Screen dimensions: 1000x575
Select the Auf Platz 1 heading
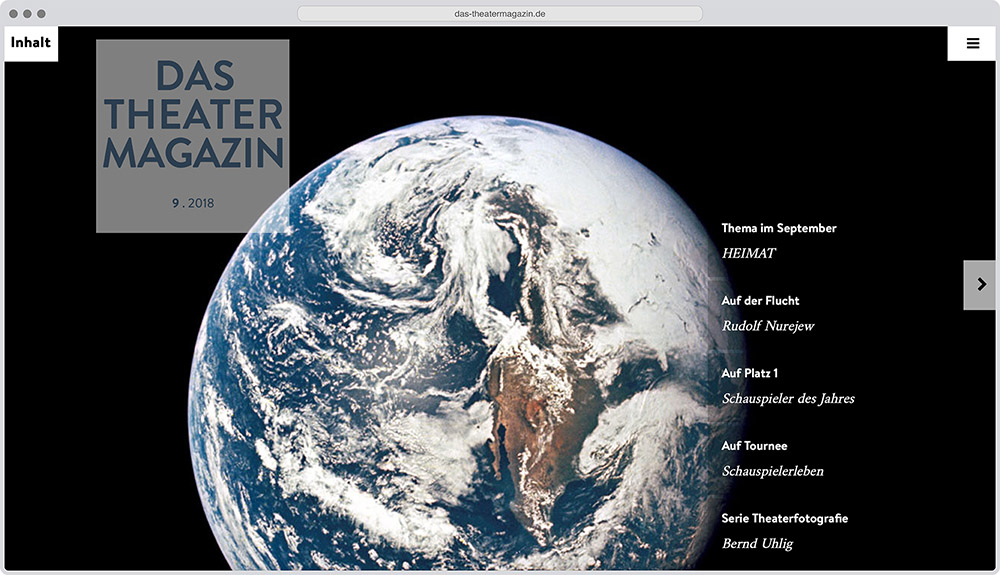pos(749,374)
